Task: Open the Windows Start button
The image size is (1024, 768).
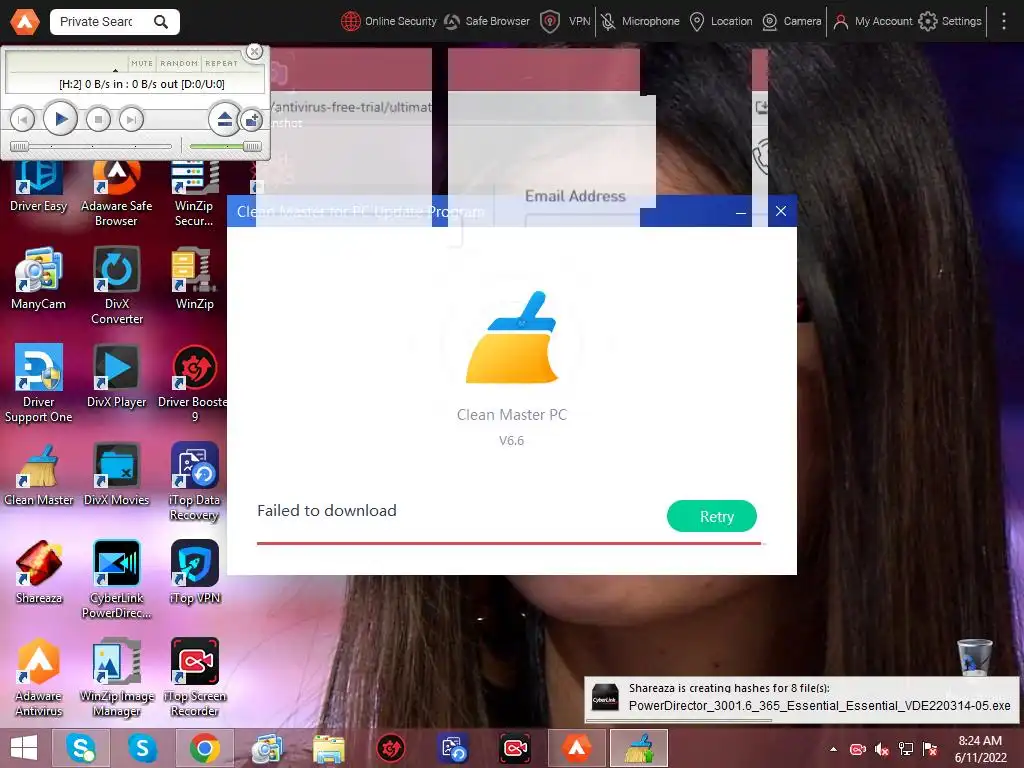Action: click(24, 748)
